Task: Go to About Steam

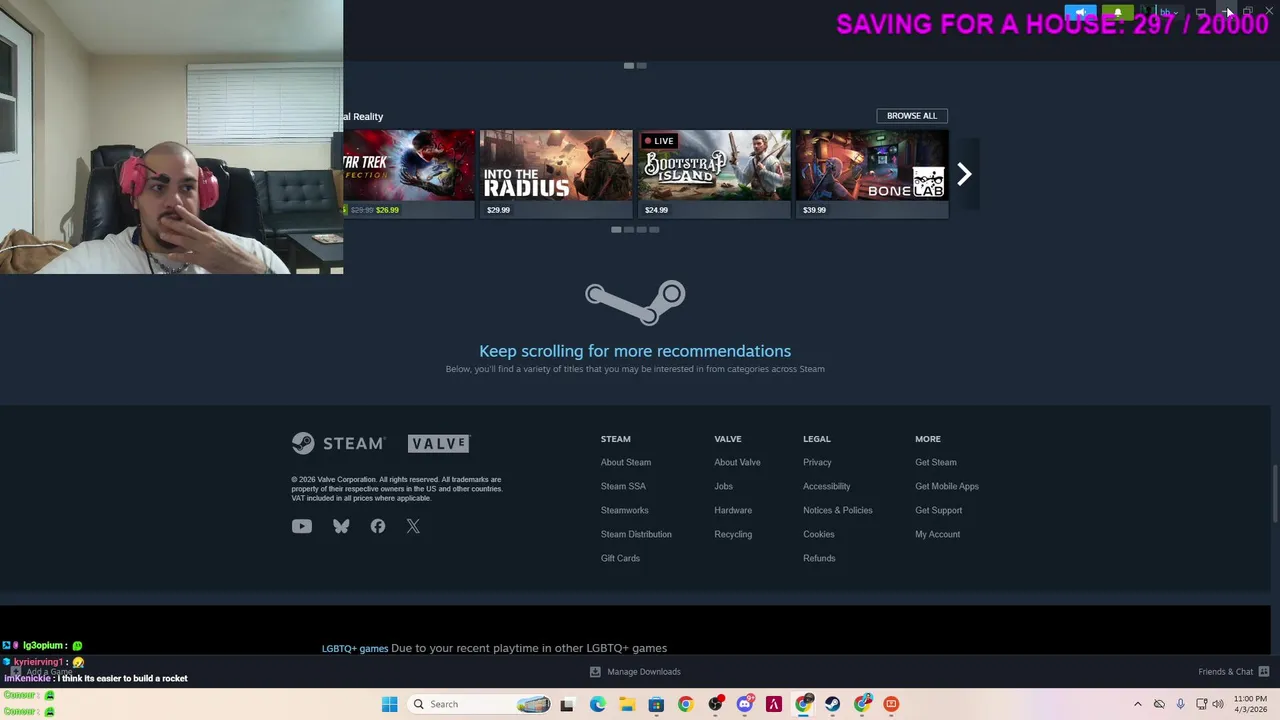Action: click(x=626, y=462)
